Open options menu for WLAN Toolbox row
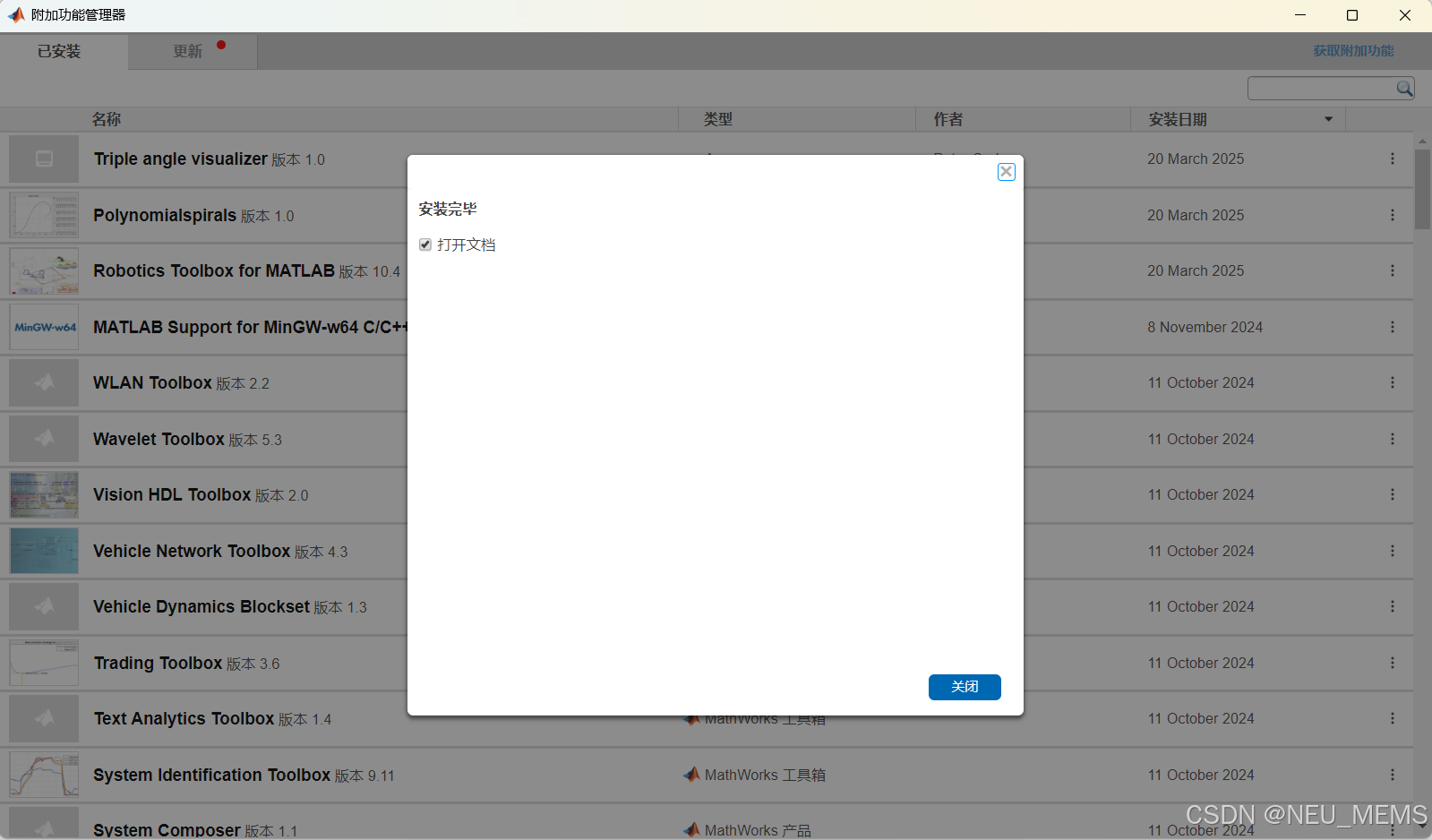Screen dimensions: 1432x840 coord(1392,382)
